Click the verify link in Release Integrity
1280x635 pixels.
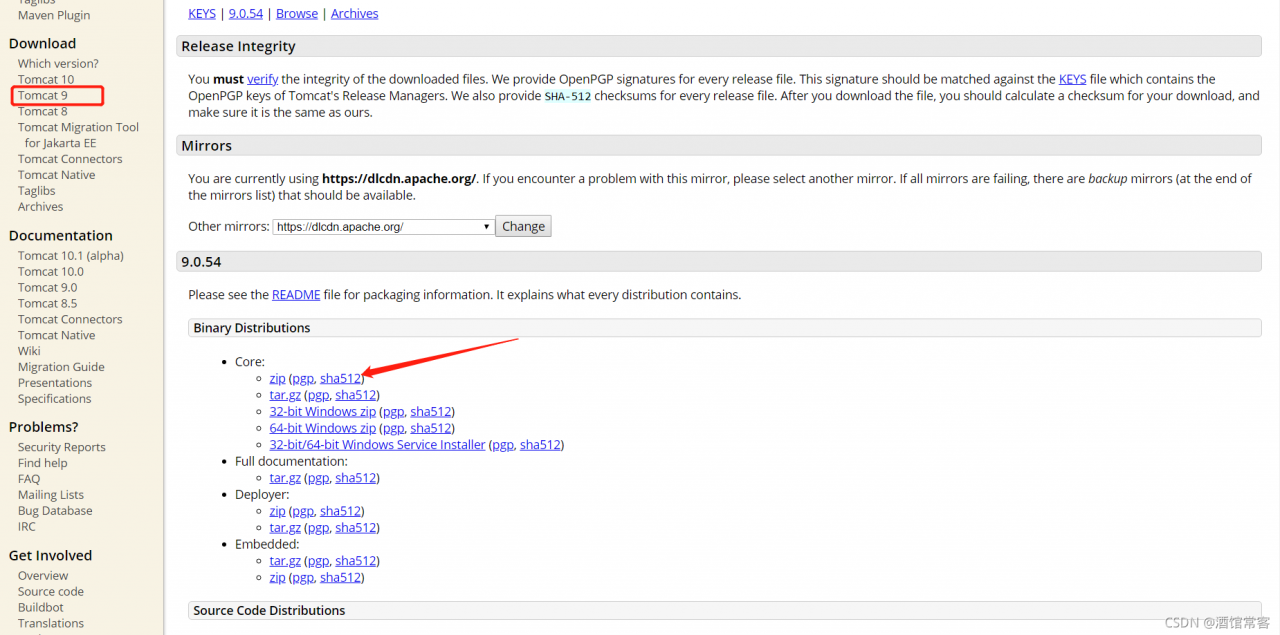pyautogui.click(x=263, y=79)
